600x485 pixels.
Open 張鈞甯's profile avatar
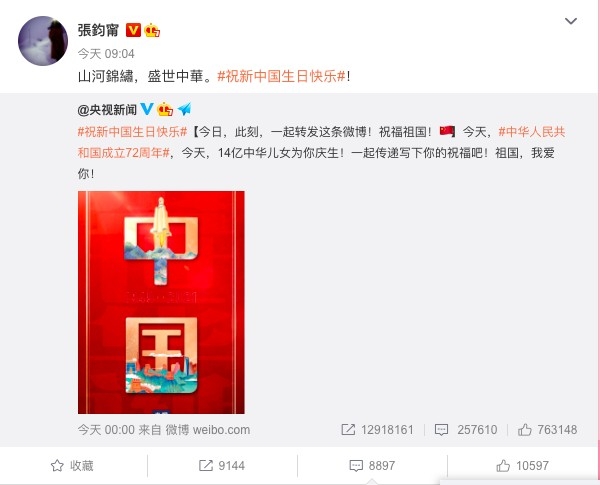click(x=43, y=41)
